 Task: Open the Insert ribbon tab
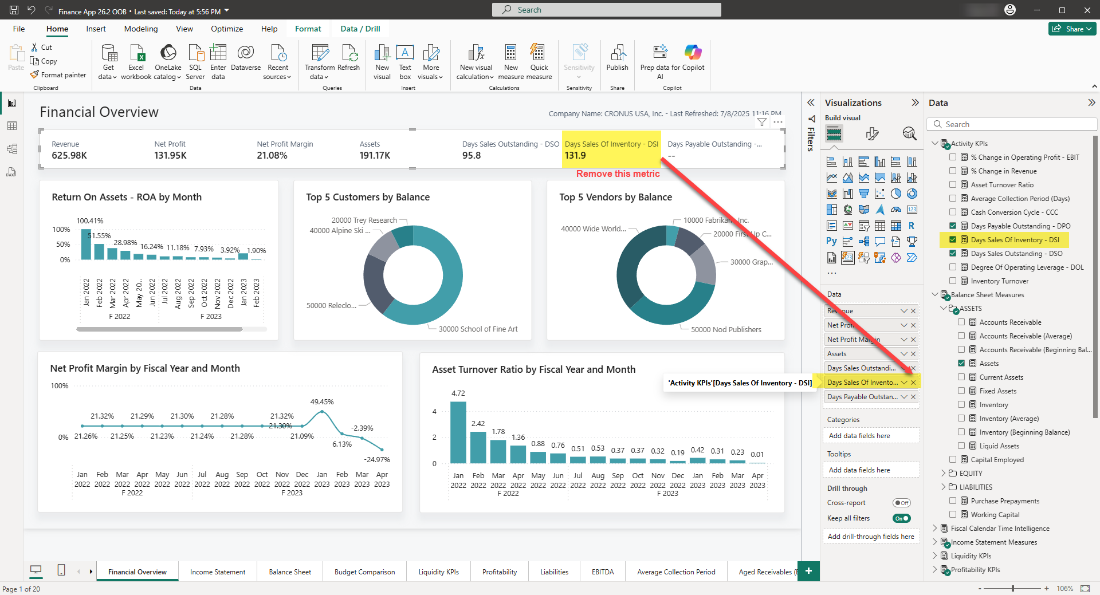coord(96,29)
